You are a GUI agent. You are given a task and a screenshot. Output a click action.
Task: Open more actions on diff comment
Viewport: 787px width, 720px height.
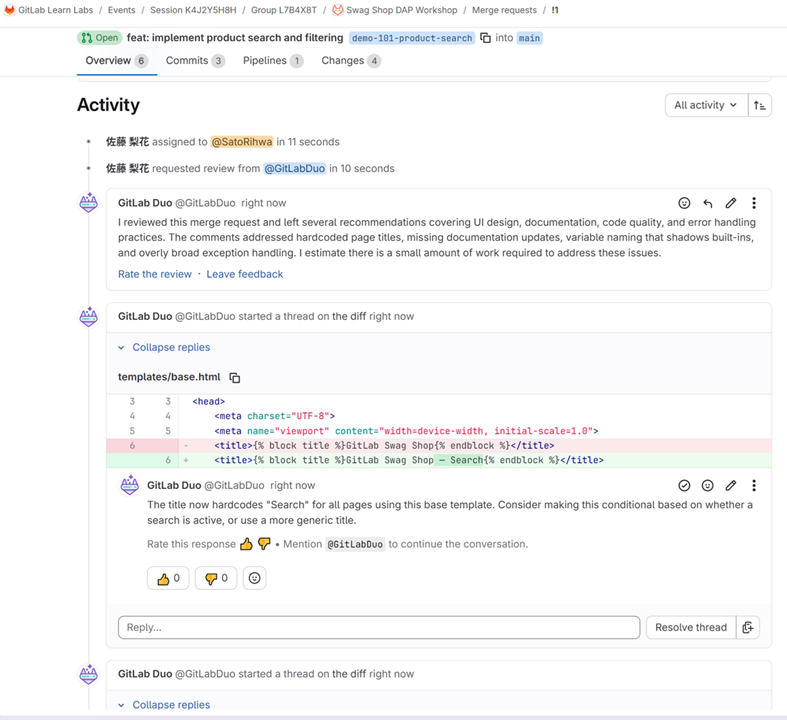[754, 485]
